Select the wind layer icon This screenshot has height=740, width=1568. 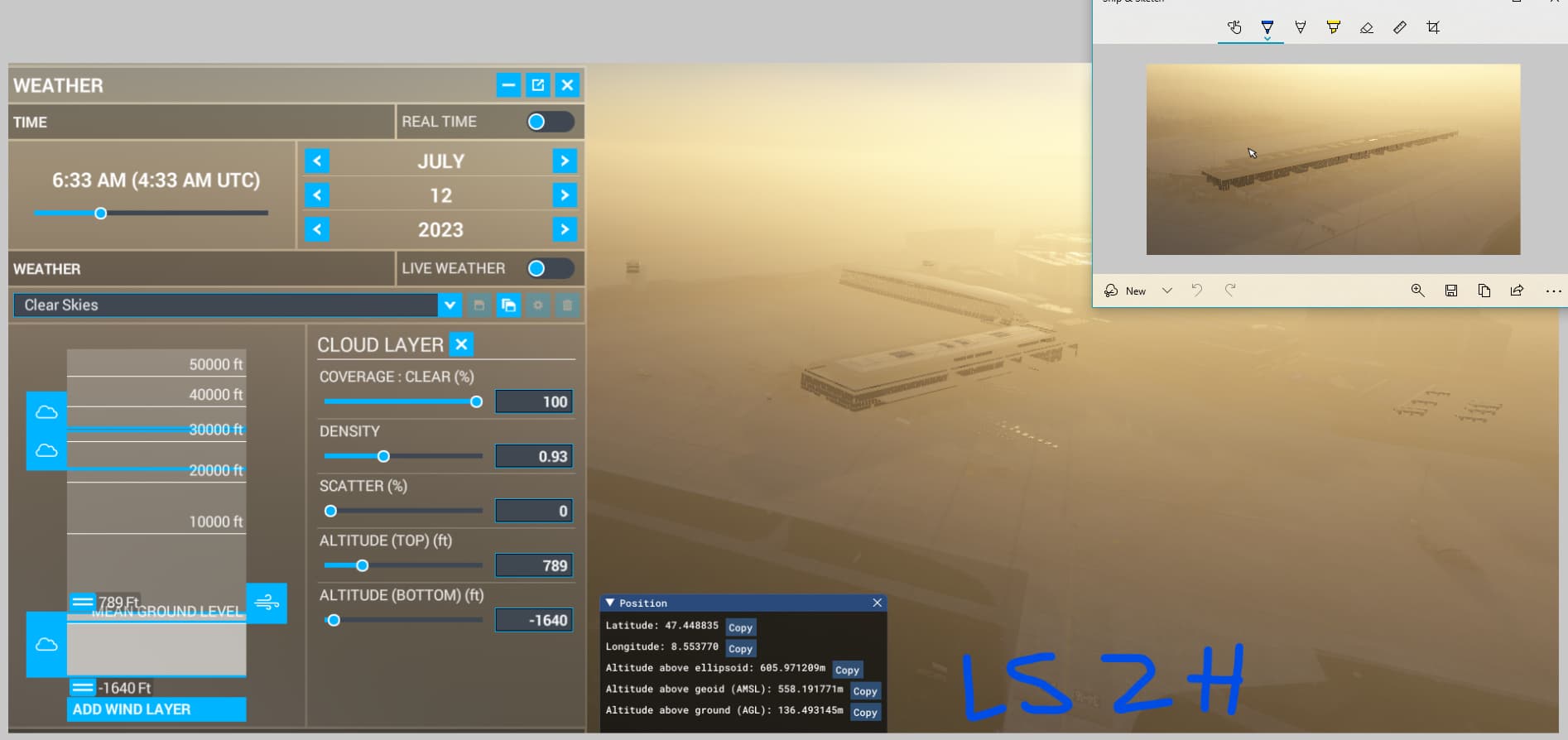click(267, 603)
